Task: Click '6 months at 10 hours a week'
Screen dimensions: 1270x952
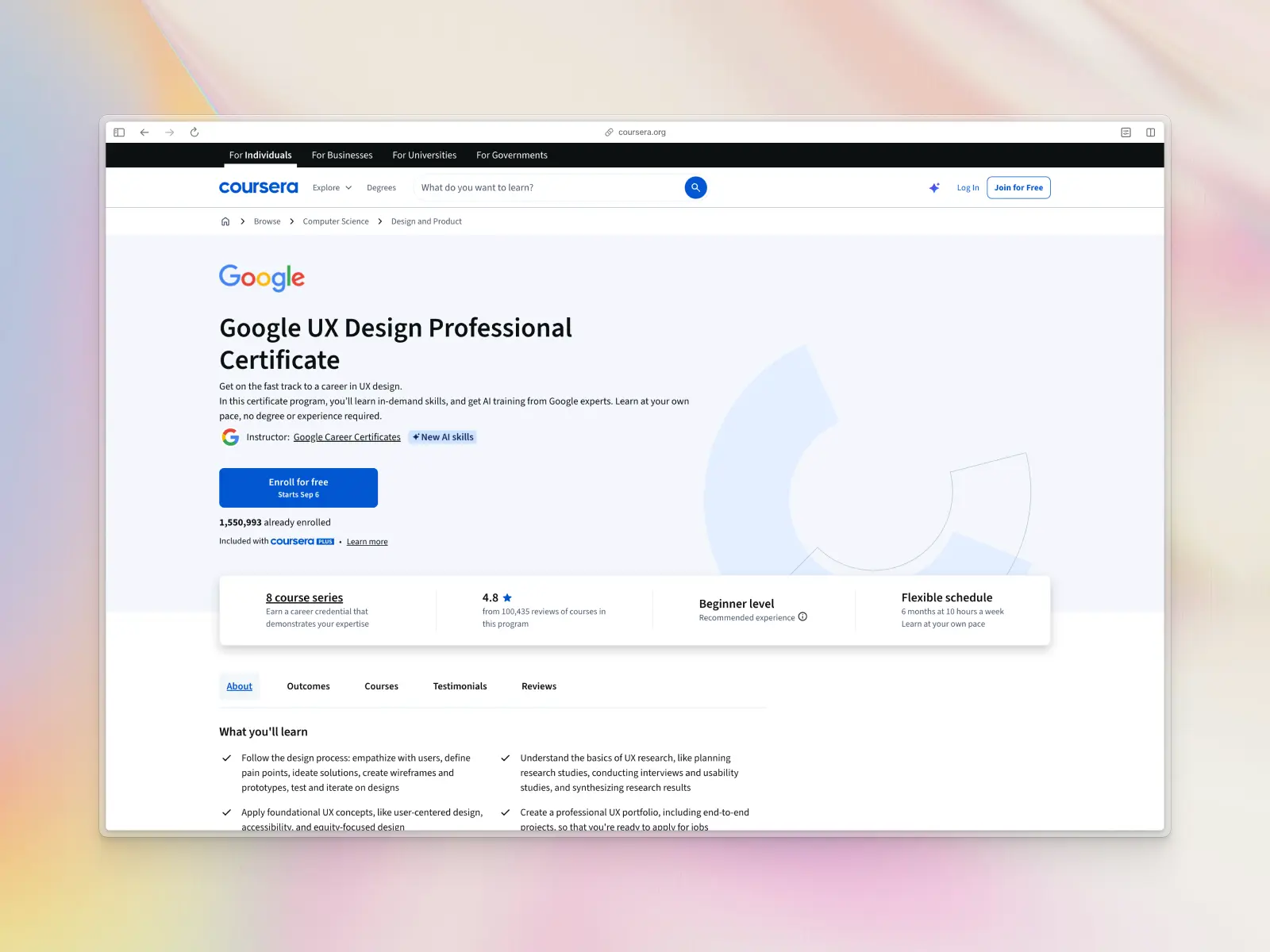Action: coord(952,612)
